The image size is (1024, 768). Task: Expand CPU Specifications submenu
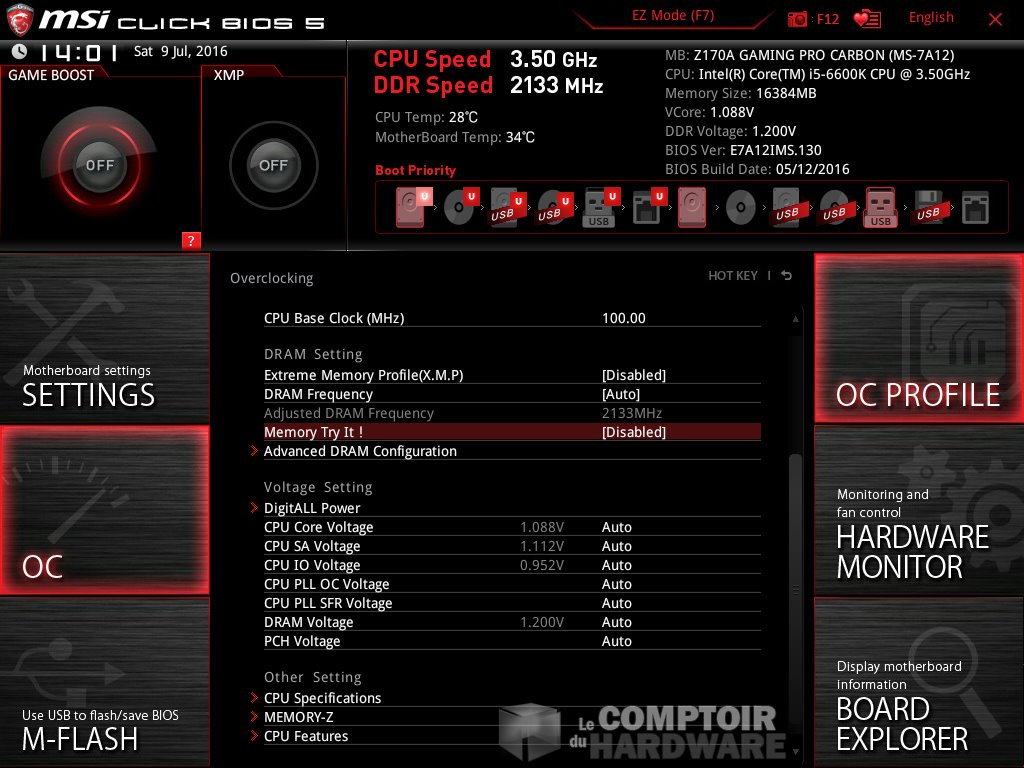322,697
